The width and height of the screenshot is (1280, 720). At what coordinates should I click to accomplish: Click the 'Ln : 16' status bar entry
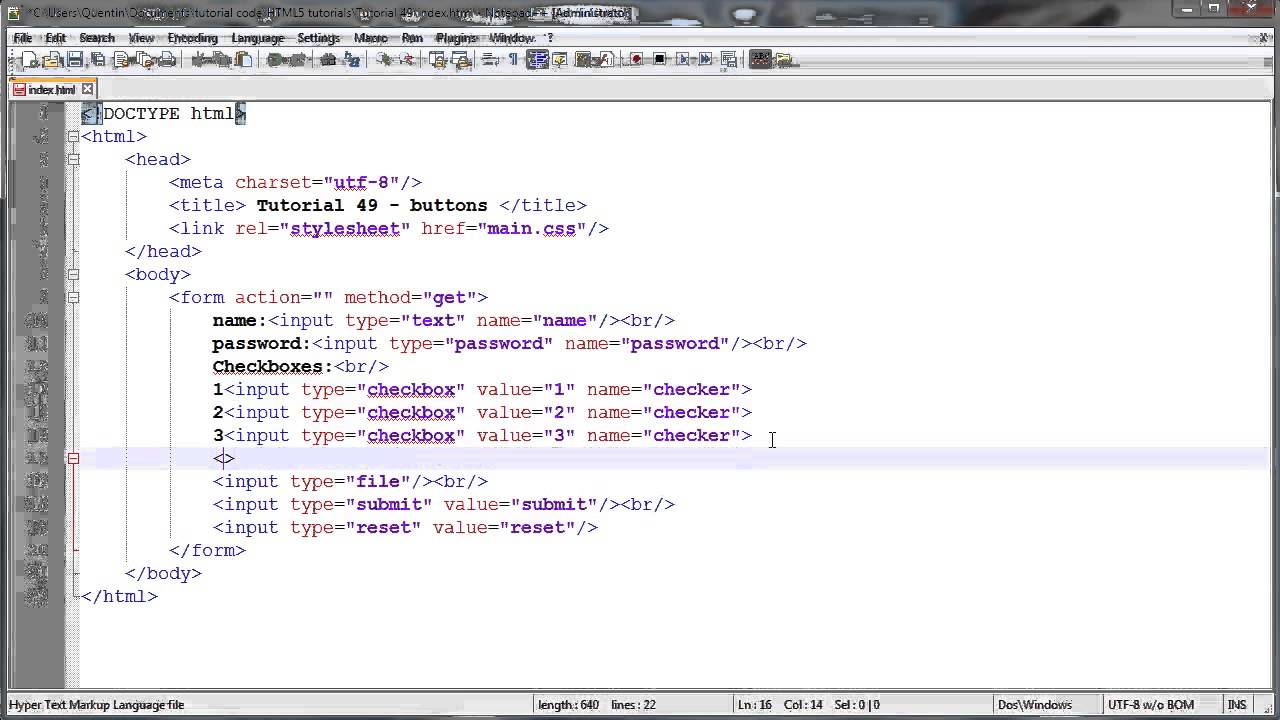tap(755, 705)
